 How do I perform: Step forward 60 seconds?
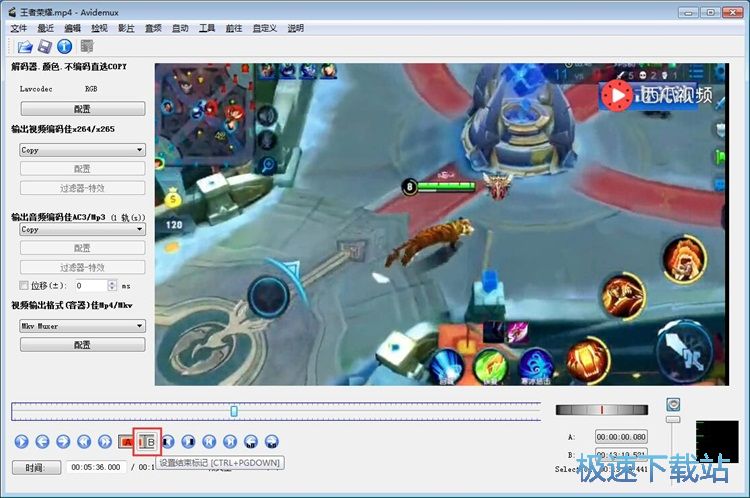(272, 441)
